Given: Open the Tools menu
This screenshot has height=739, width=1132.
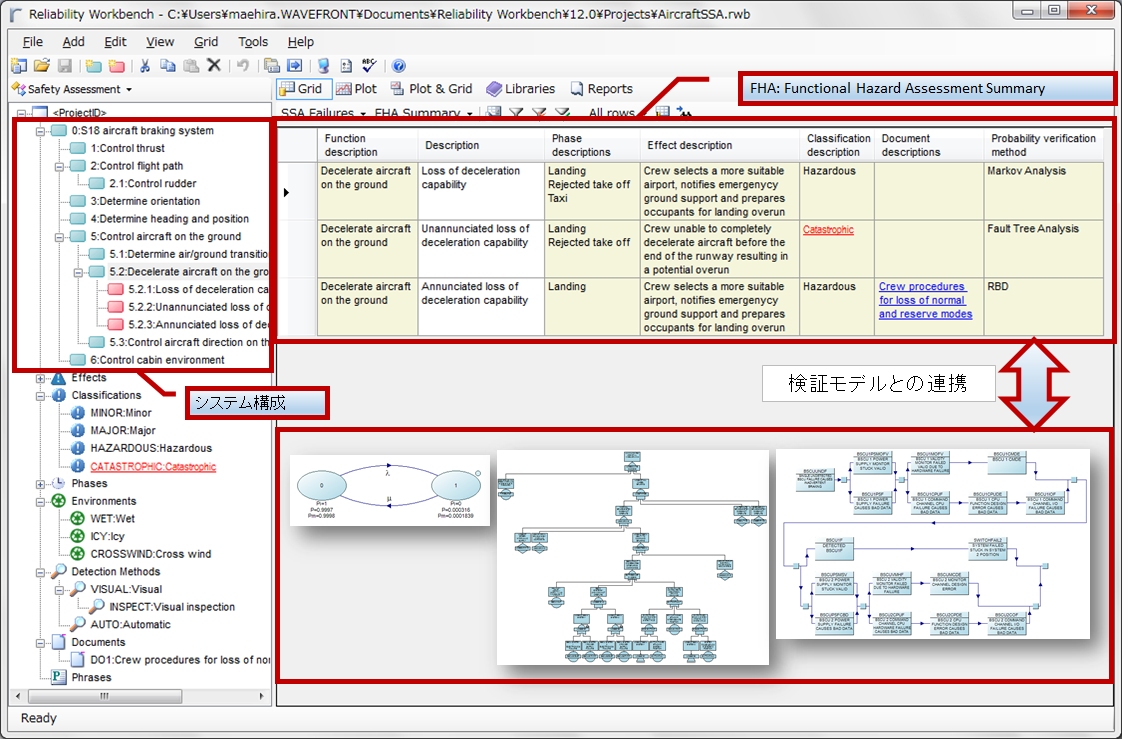Looking at the screenshot, I should pos(253,42).
